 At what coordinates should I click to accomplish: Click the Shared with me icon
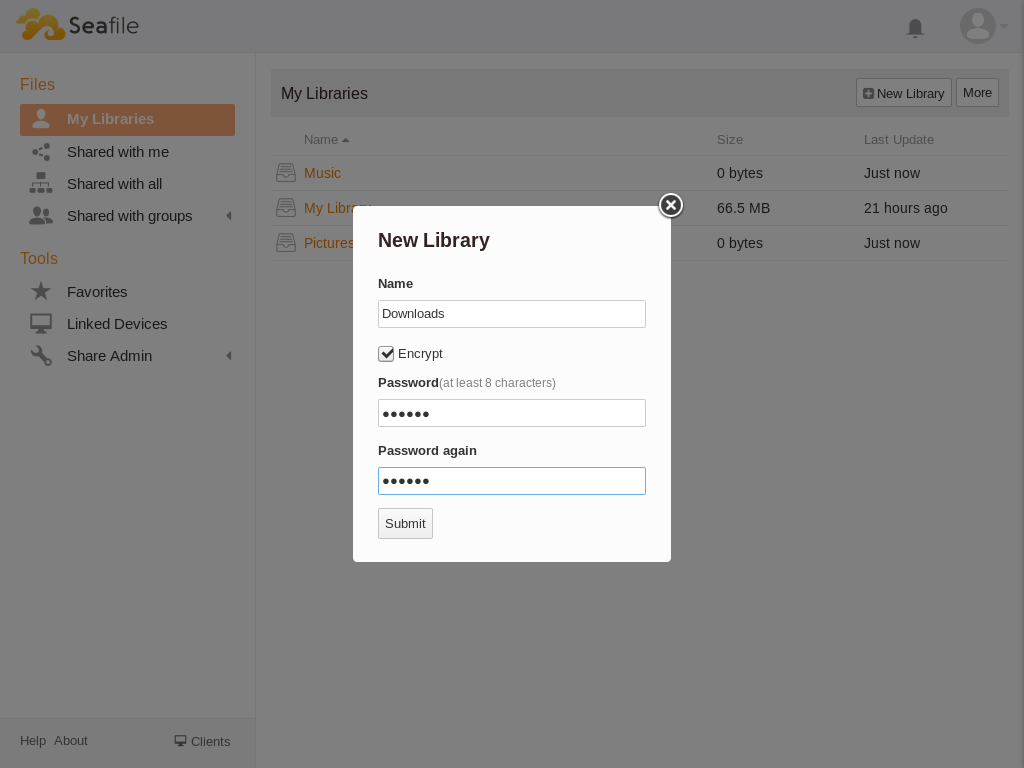point(41,152)
